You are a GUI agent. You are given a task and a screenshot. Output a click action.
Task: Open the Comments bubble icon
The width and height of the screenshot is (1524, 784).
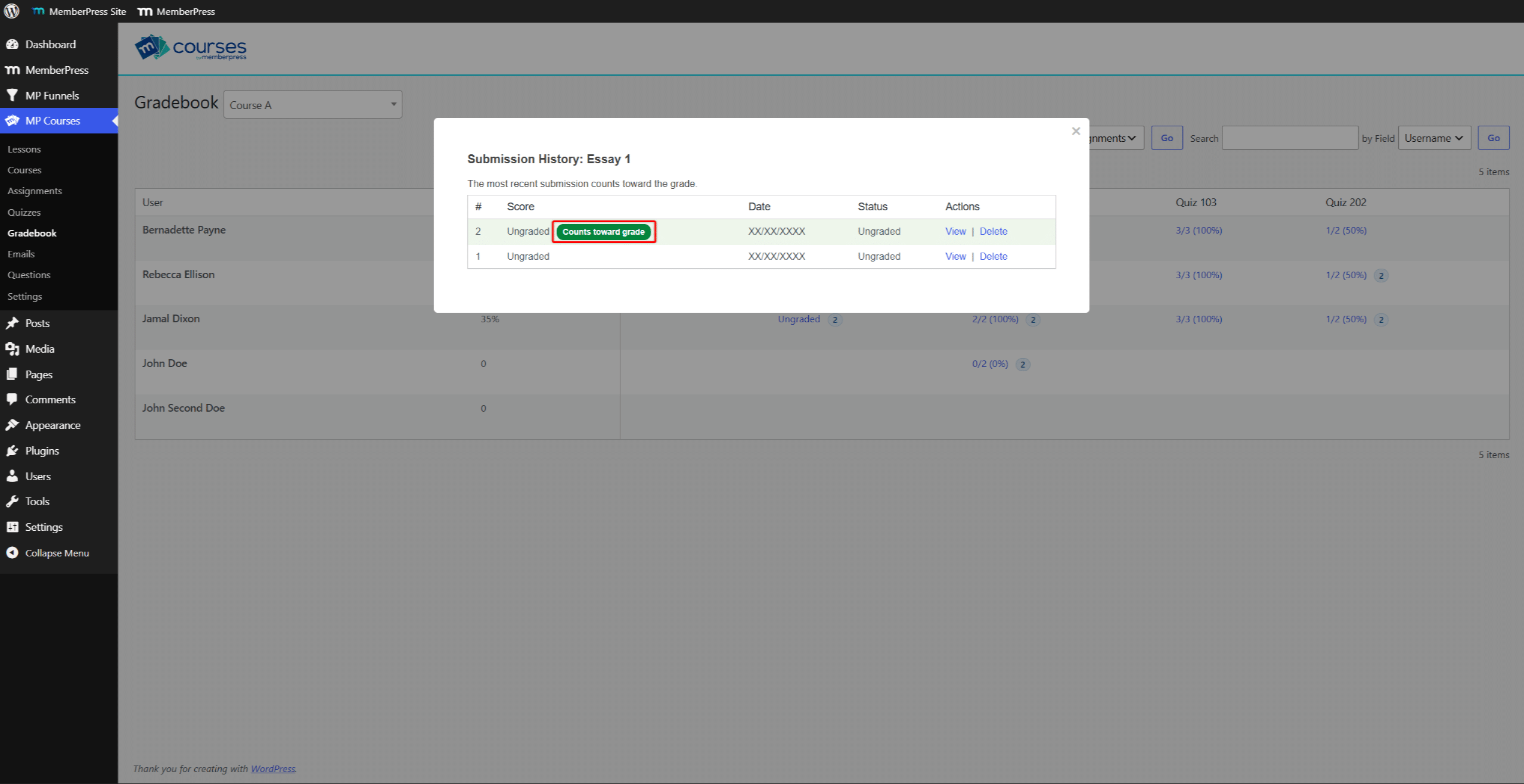12,399
